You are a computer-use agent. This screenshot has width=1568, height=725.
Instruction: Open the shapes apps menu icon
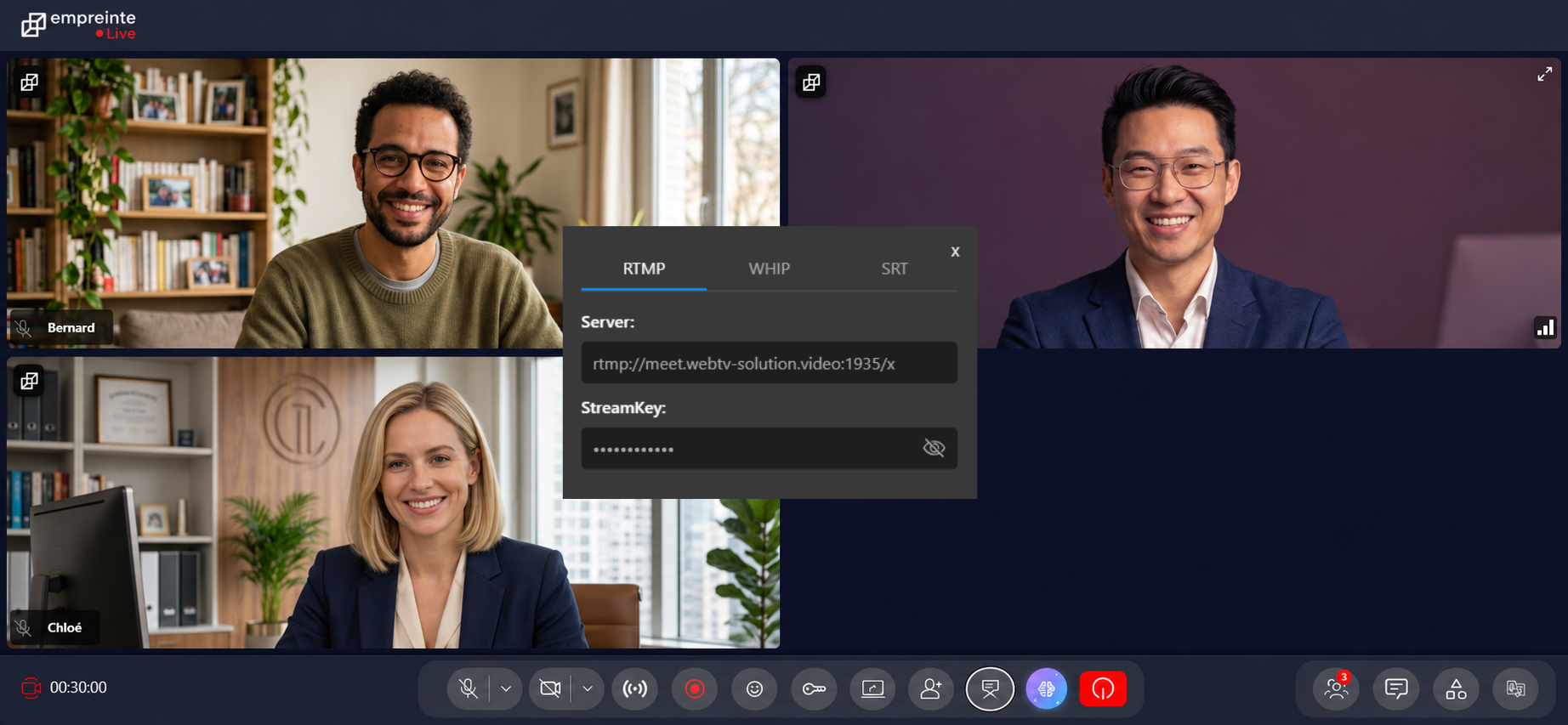coord(1456,688)
